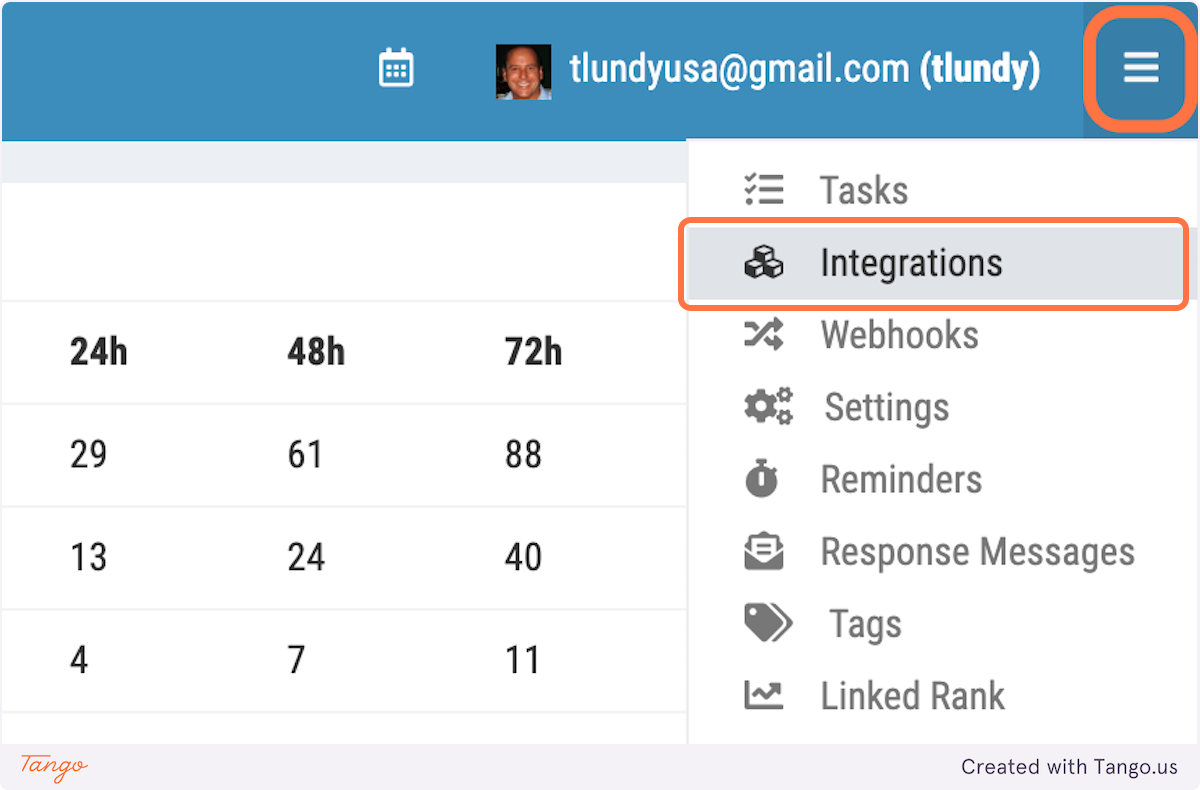The width and height of the screenshot is (1200, 790).
Task: Click the Response Messages envelope icon
Action: 764,551
